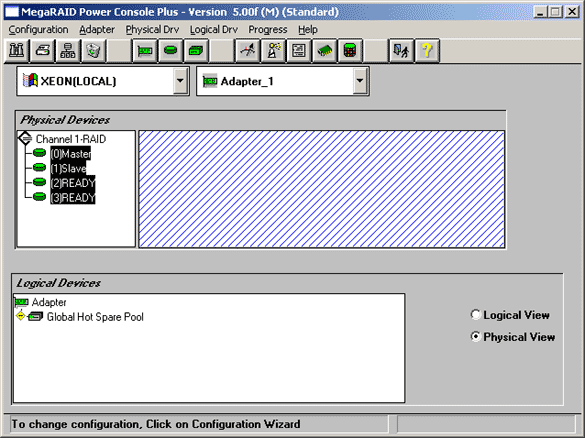Open the Adapter_1 dropdown arrow
Viewport: 585px width, 438px height.
[360, 81]
